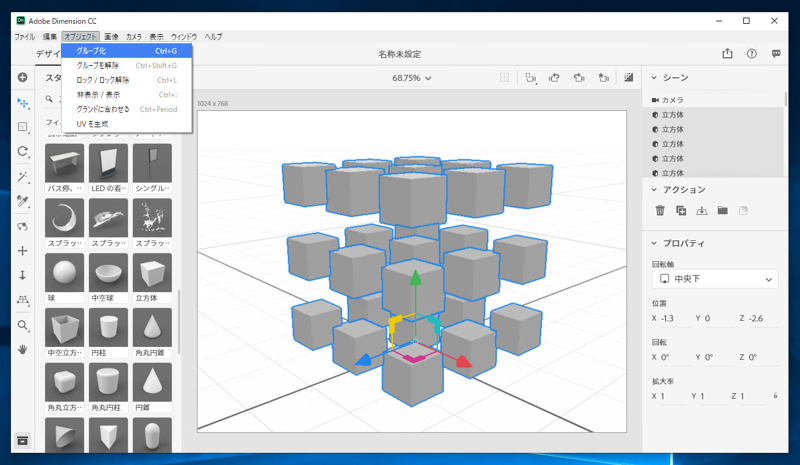This screenshot has height=465, width=800.
Task: Activate the Horizon tool
Action: pos(22,300)
